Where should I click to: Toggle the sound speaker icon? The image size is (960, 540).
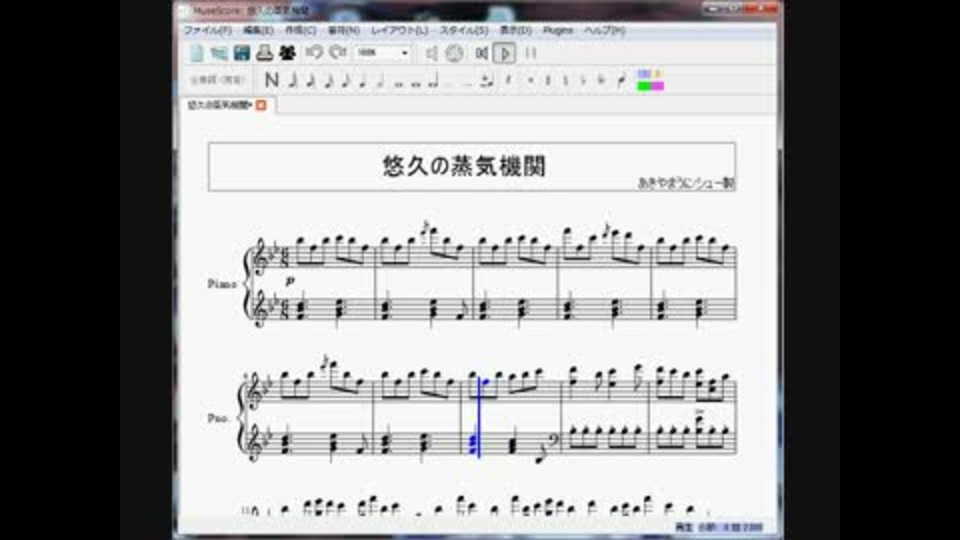tap(432, 53)
